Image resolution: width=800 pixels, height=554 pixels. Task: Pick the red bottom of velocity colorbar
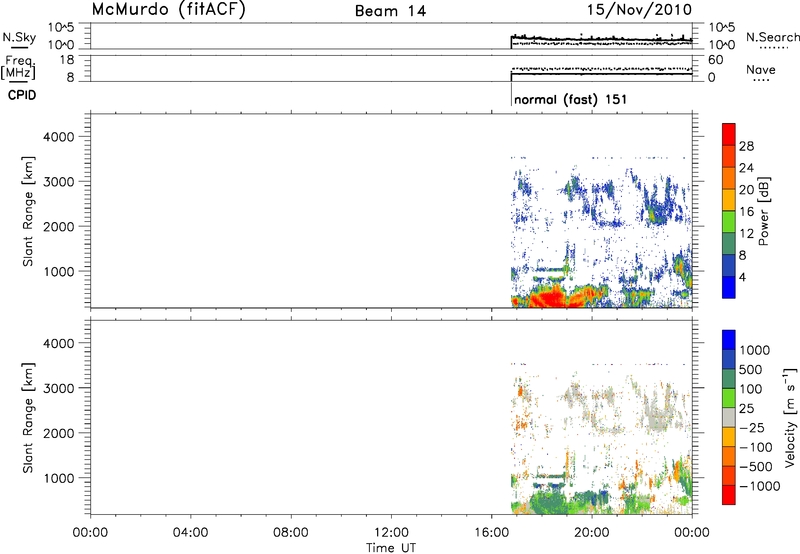pos(729,495)
